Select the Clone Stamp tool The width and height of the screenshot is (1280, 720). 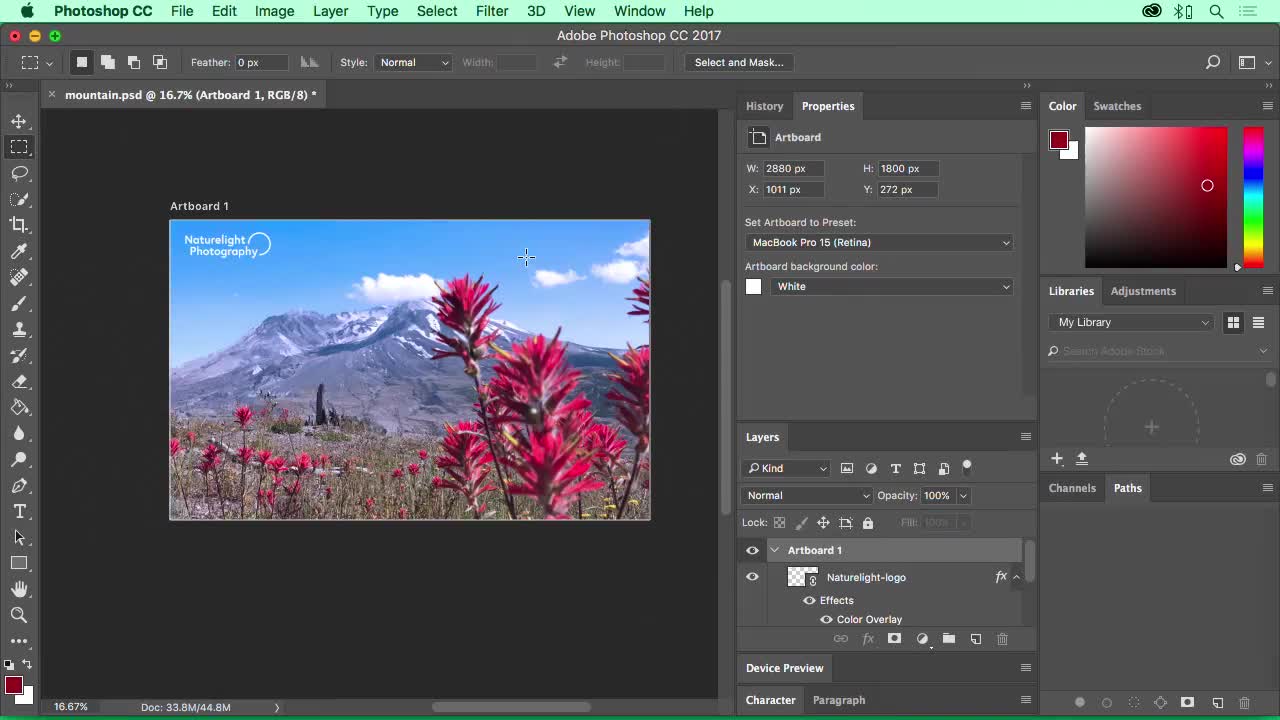[x=20, y=329]
